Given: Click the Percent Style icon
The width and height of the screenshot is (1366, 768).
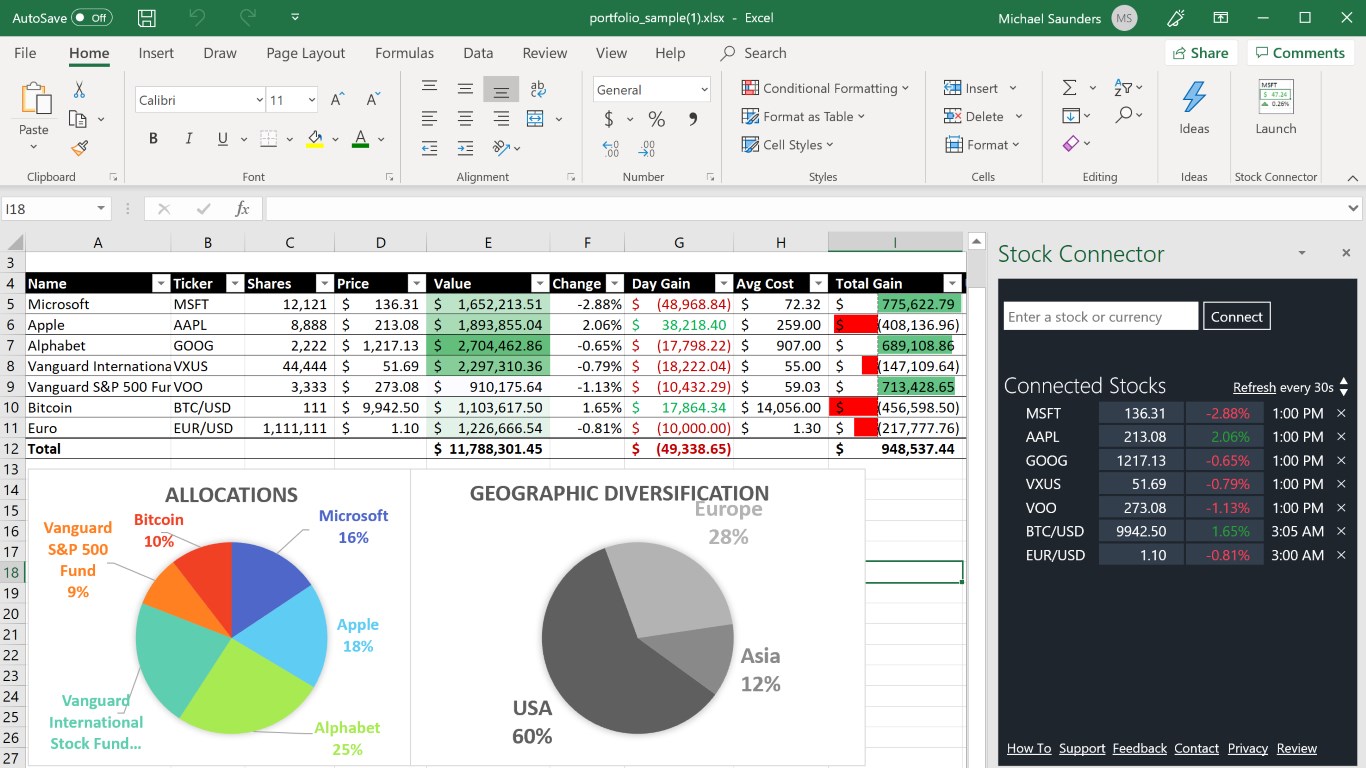Looking at the screenshot, I should pos(656,119).
